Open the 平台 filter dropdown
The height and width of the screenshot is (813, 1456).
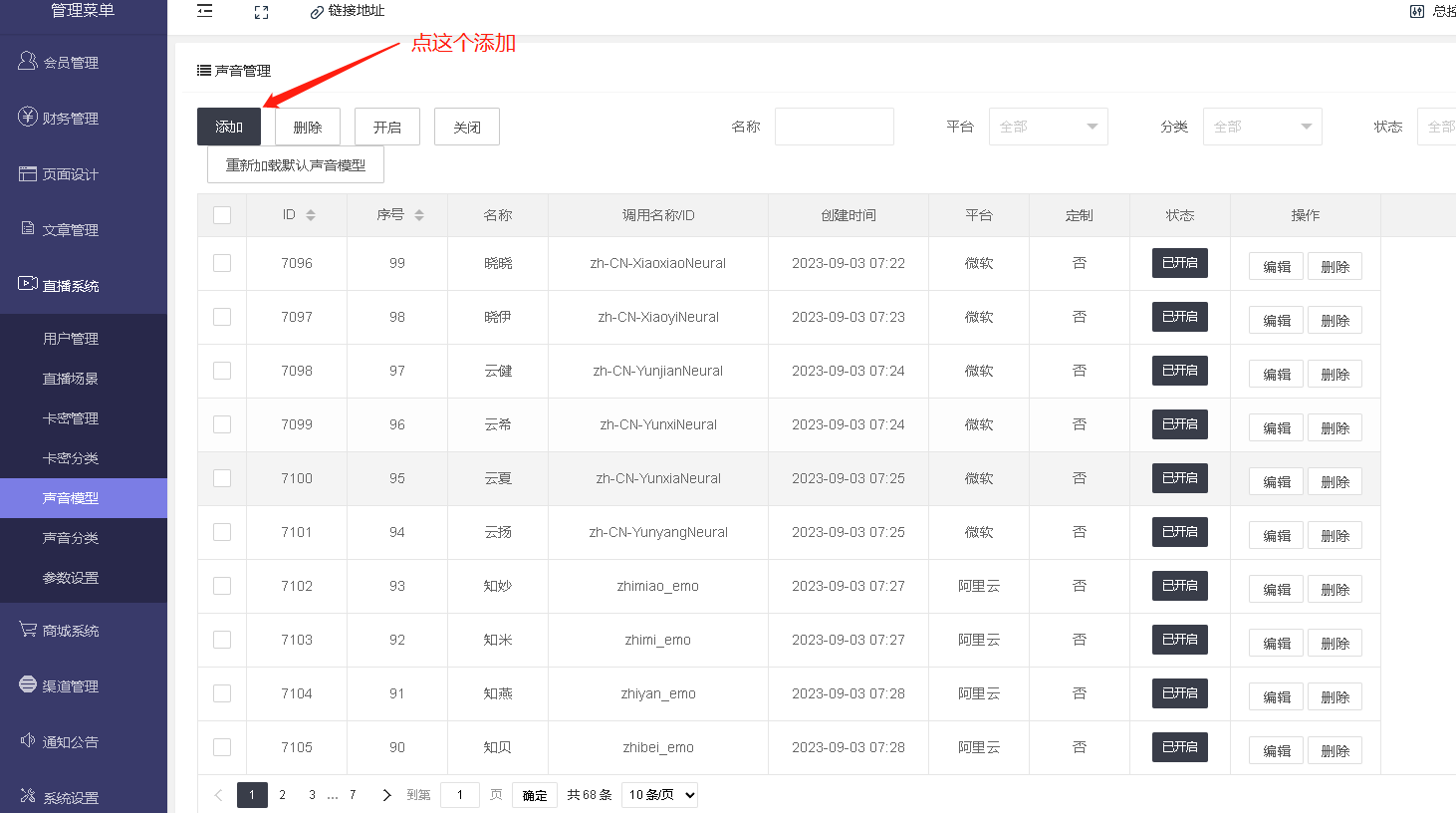[x=1048, y=127]
